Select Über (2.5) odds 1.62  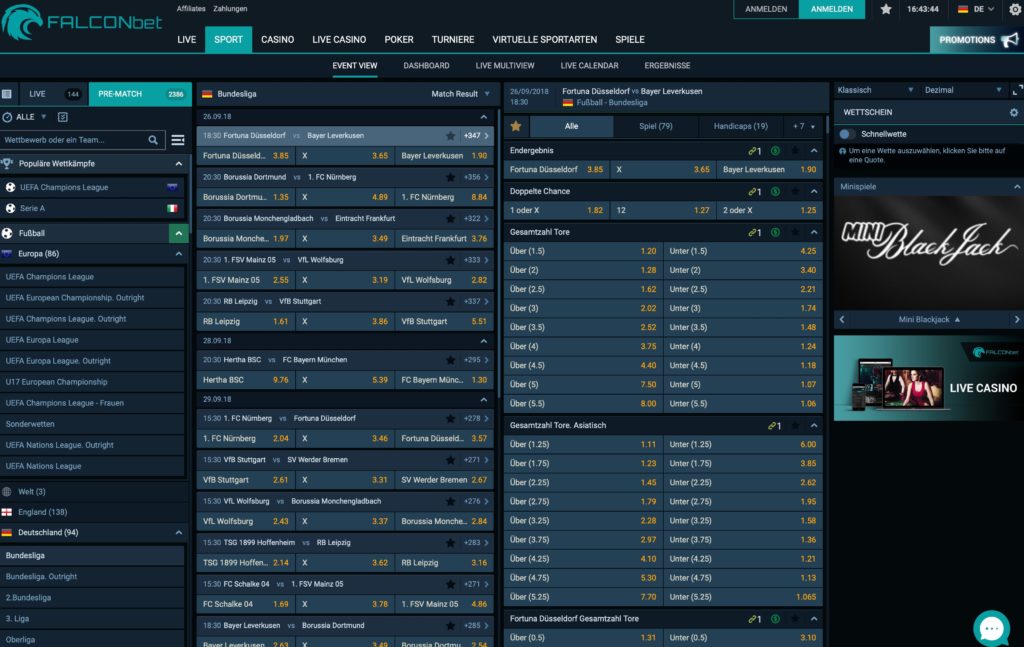pyautogui.click(x=583, y=289)
